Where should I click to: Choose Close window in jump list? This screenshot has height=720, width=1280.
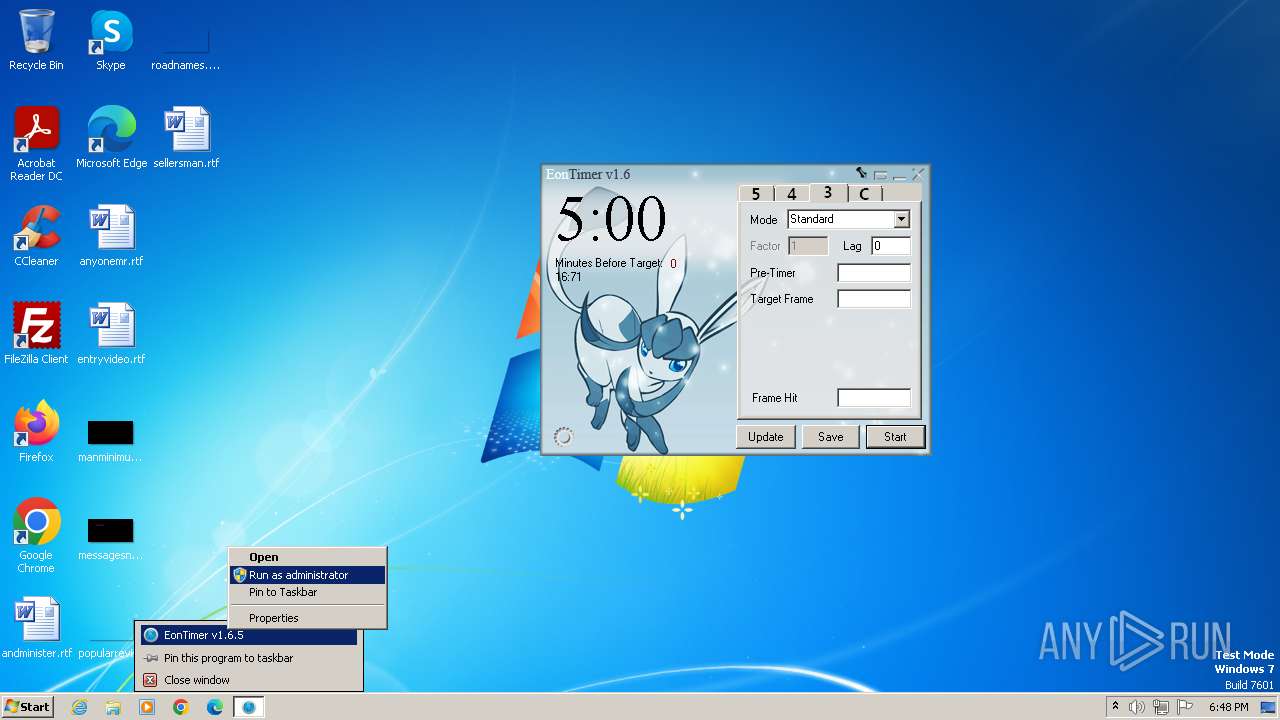click(249, 680)
